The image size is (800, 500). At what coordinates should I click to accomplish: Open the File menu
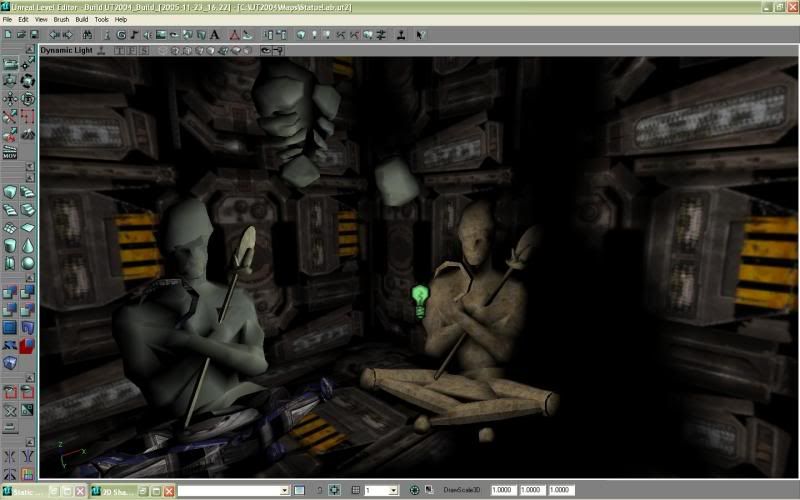coord(7,19)
